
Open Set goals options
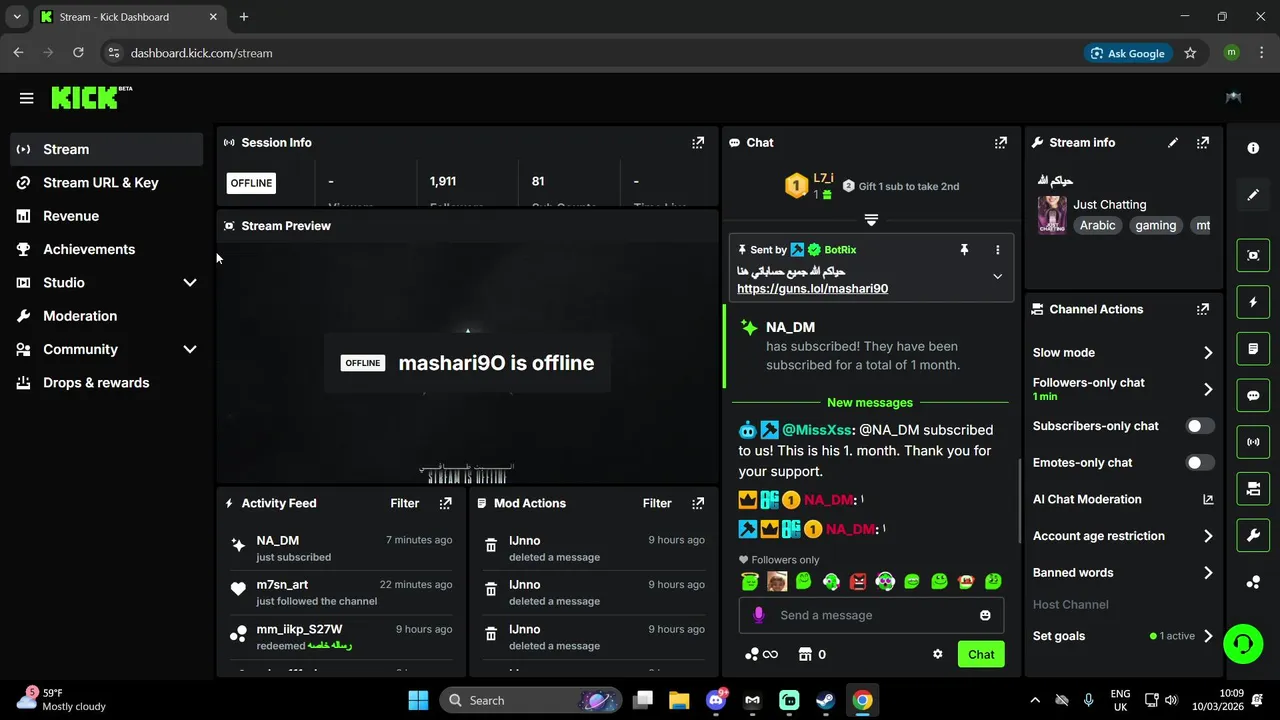point(1123,636)
